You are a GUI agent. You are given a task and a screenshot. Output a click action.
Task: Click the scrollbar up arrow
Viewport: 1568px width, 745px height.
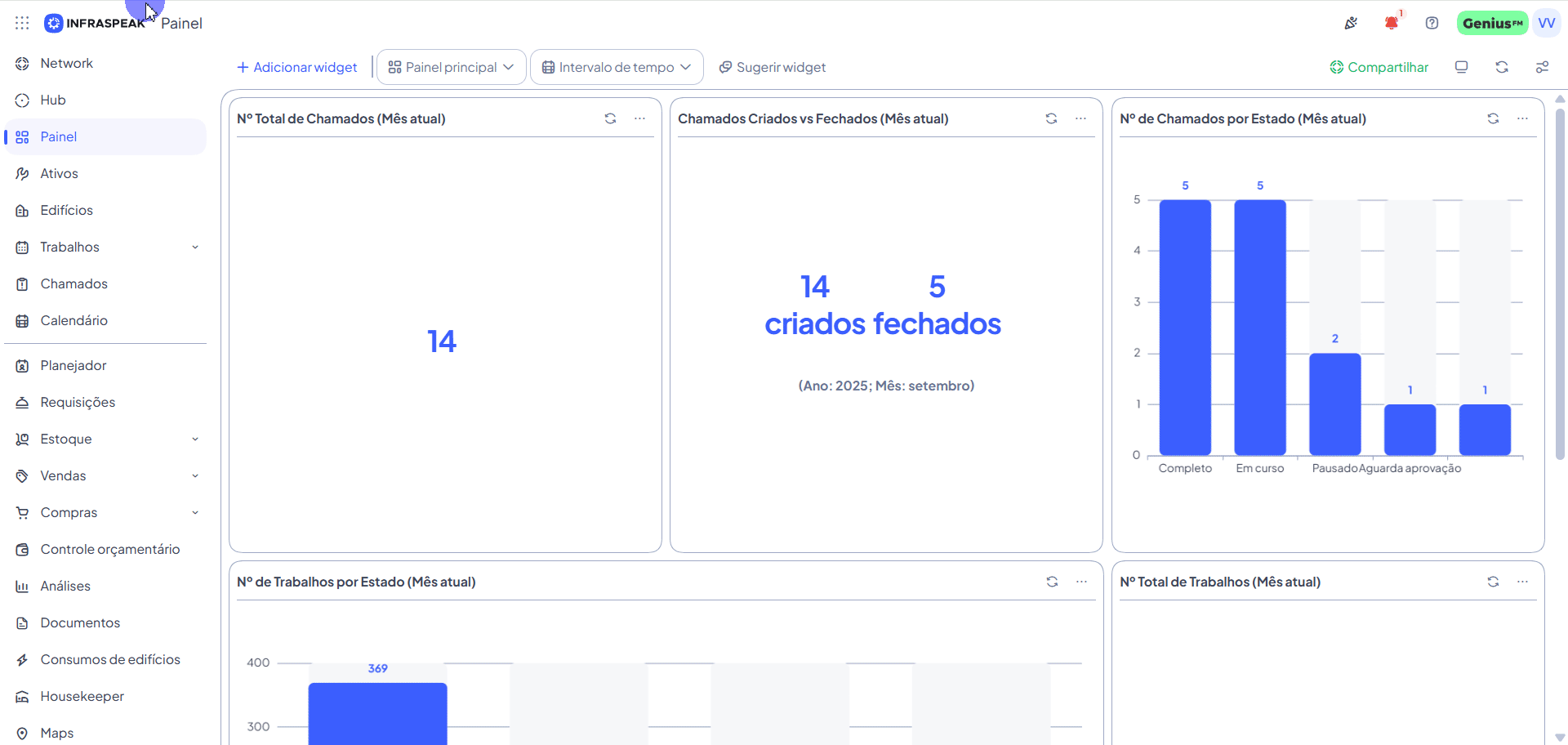click(x=1560, y=99)
